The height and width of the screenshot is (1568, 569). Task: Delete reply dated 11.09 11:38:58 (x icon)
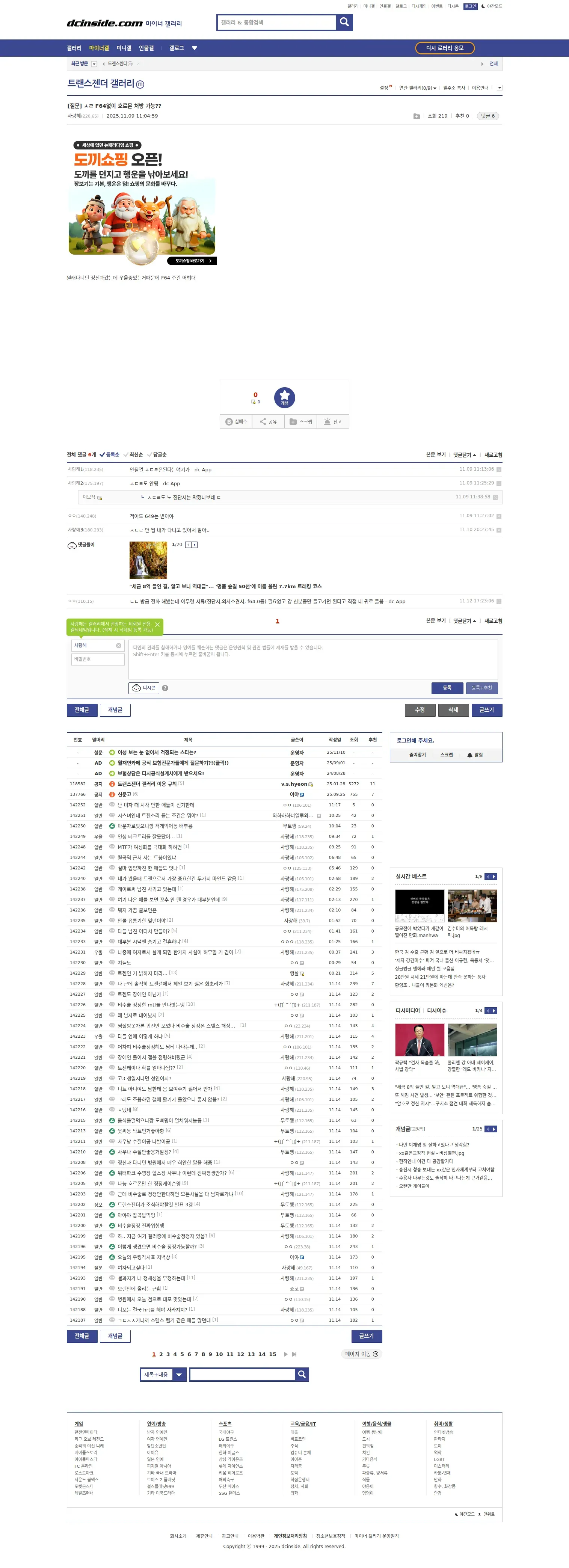point(495,497)
